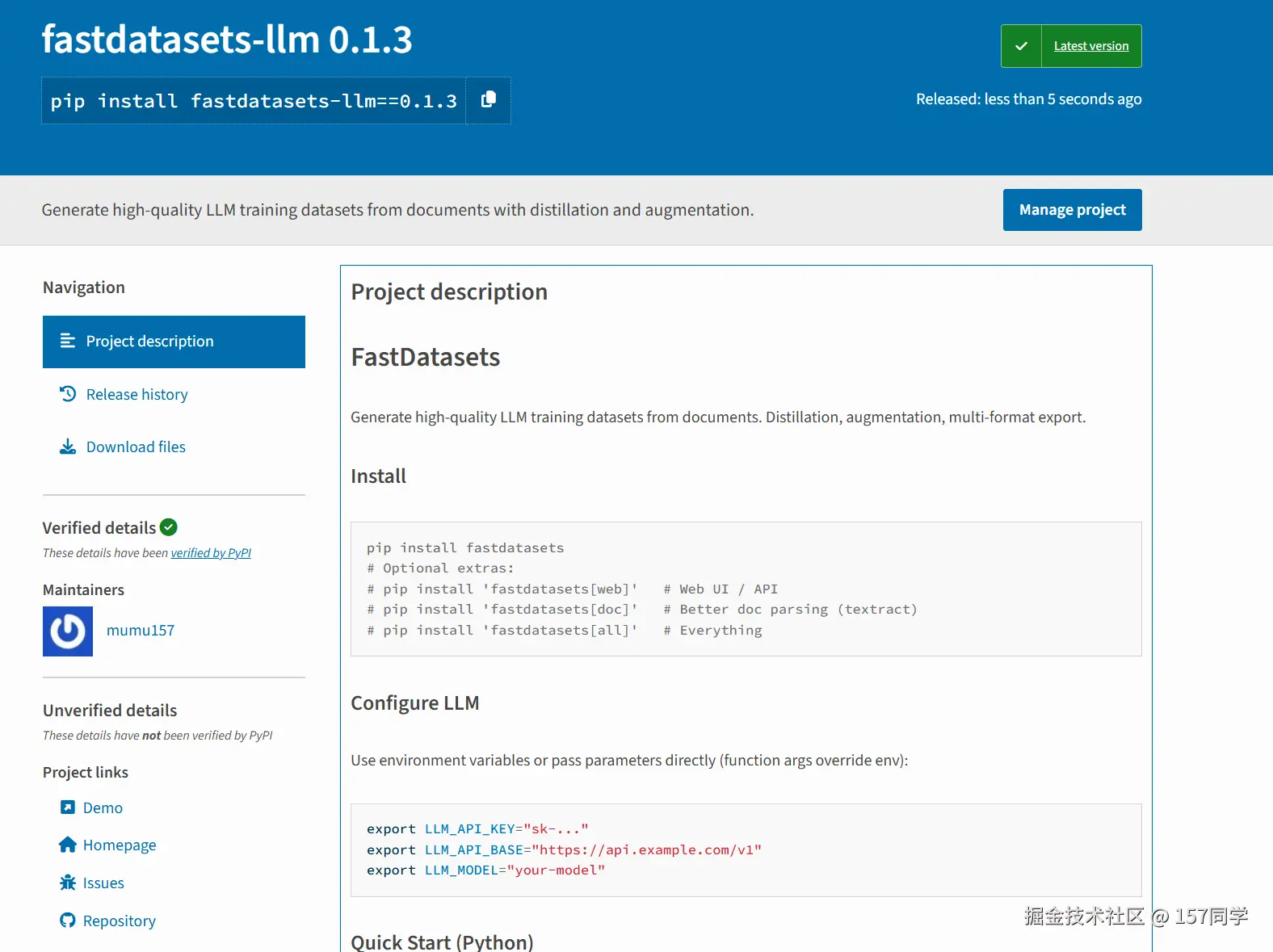Click the Demo external link icon
This screenshot has height=952, width=1273.
[68, 807]
